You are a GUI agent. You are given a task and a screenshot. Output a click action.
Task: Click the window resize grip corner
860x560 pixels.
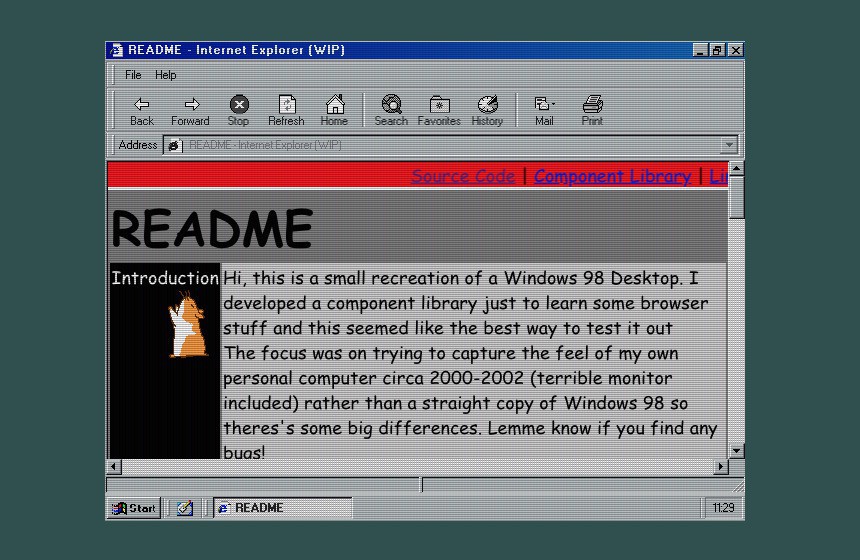(738, 486)
